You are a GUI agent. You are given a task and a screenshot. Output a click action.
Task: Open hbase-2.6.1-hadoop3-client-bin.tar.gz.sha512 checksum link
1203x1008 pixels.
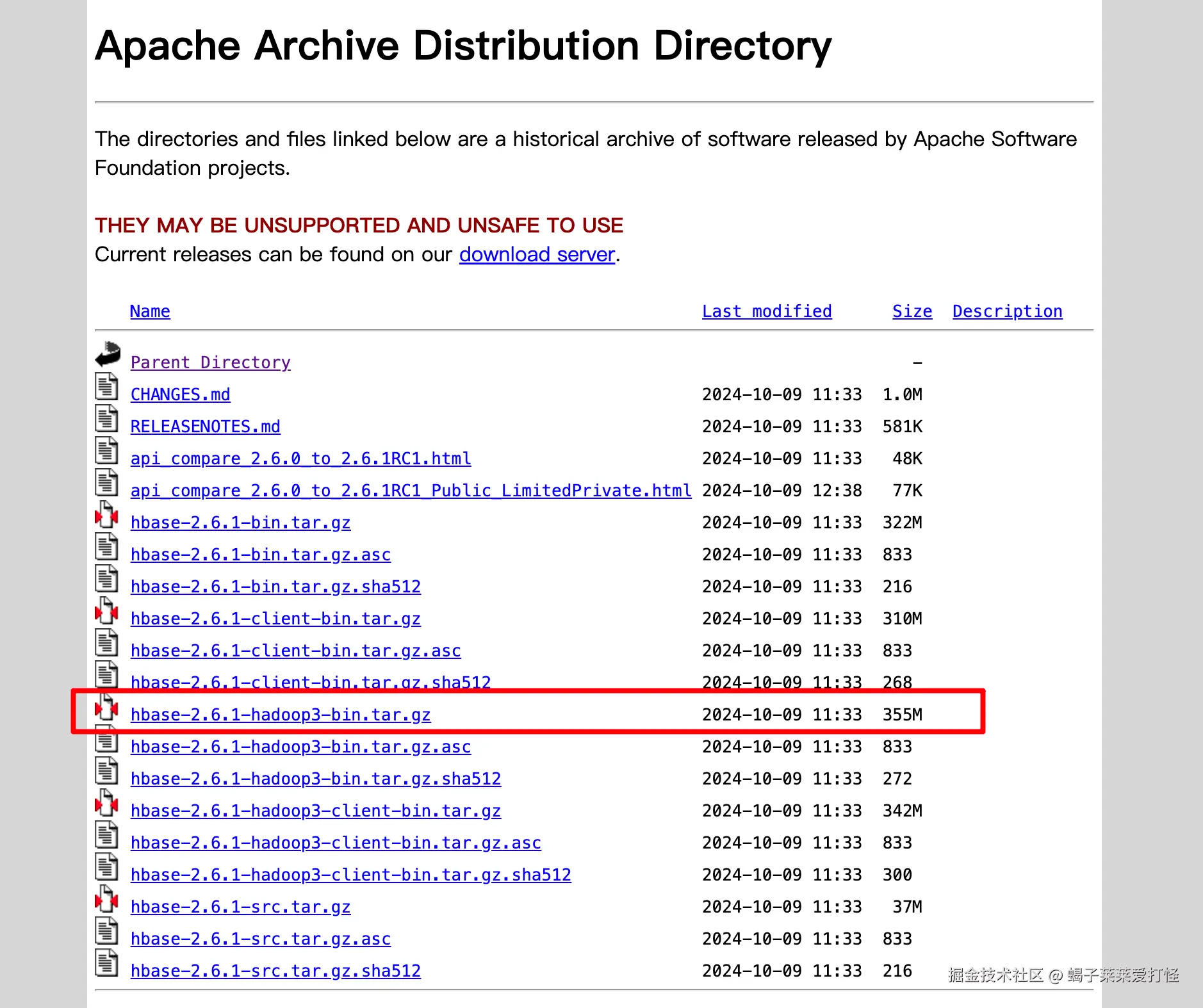tap(350, 875)
